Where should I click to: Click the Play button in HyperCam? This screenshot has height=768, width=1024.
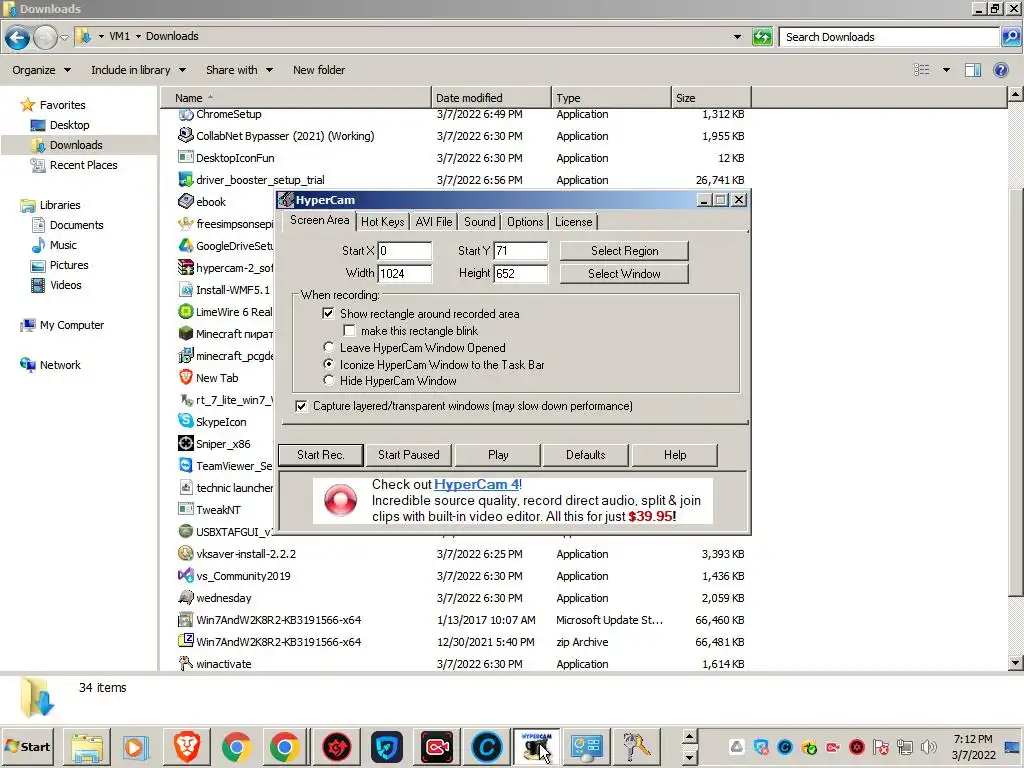pos(498,455)
